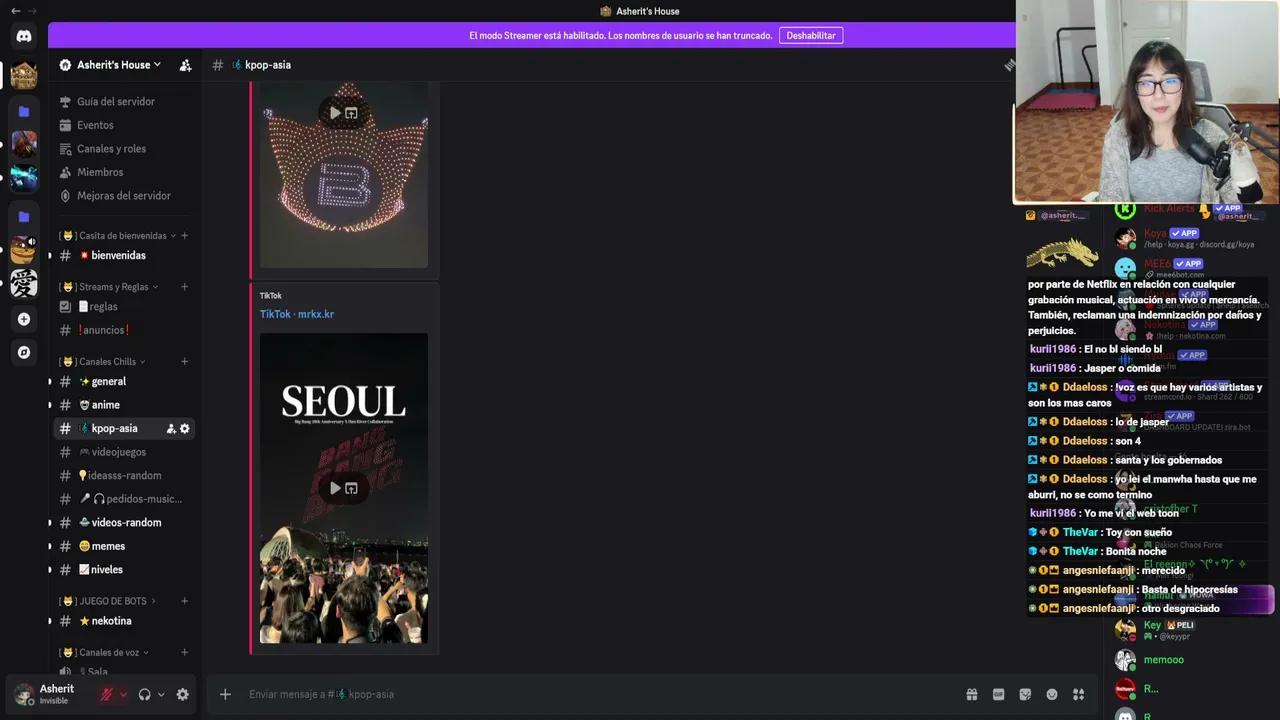Open the Discover servers compass

click(24, 352)
